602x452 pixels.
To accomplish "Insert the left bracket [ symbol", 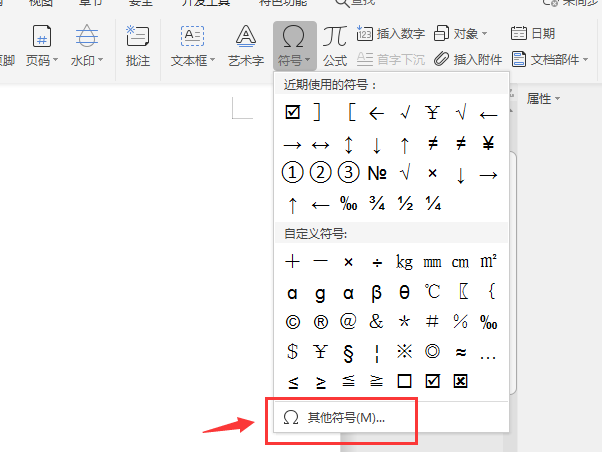I will coord(351,113).
